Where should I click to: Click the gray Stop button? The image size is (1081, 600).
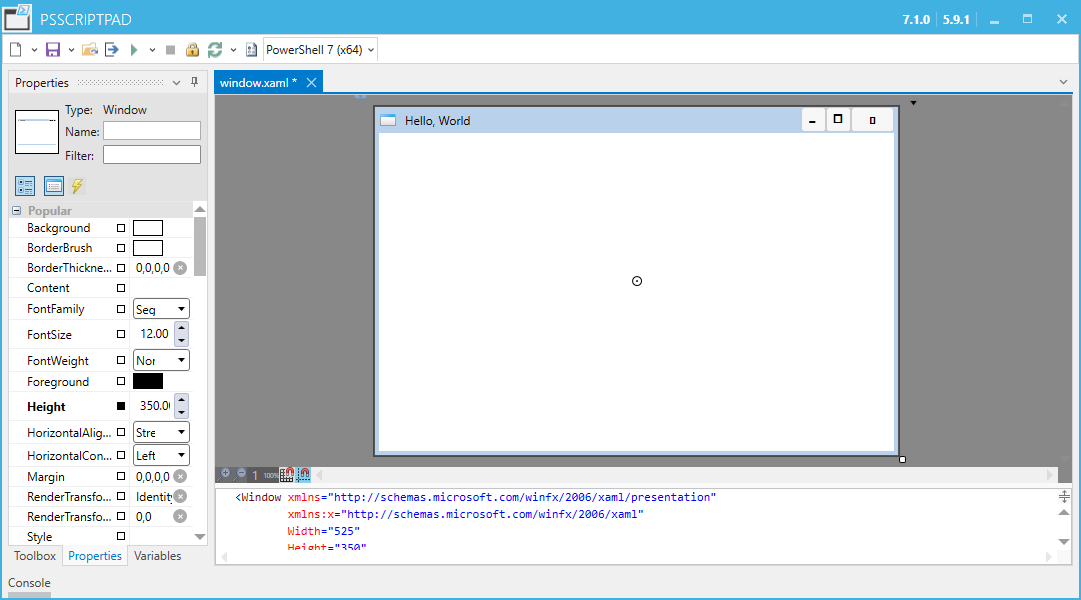(170, 50)
